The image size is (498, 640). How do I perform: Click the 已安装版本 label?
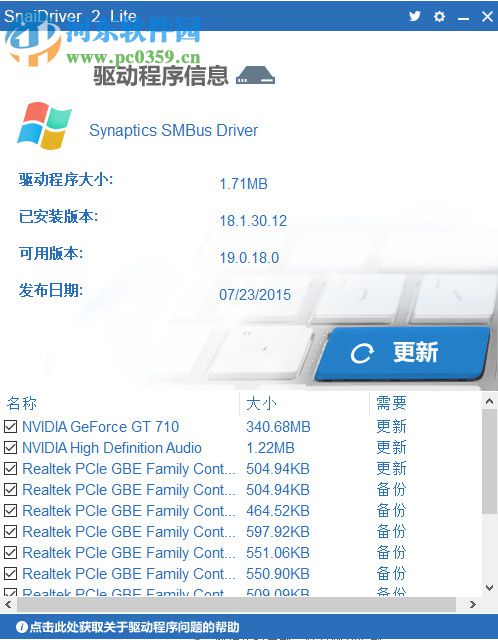coord(58,216)
